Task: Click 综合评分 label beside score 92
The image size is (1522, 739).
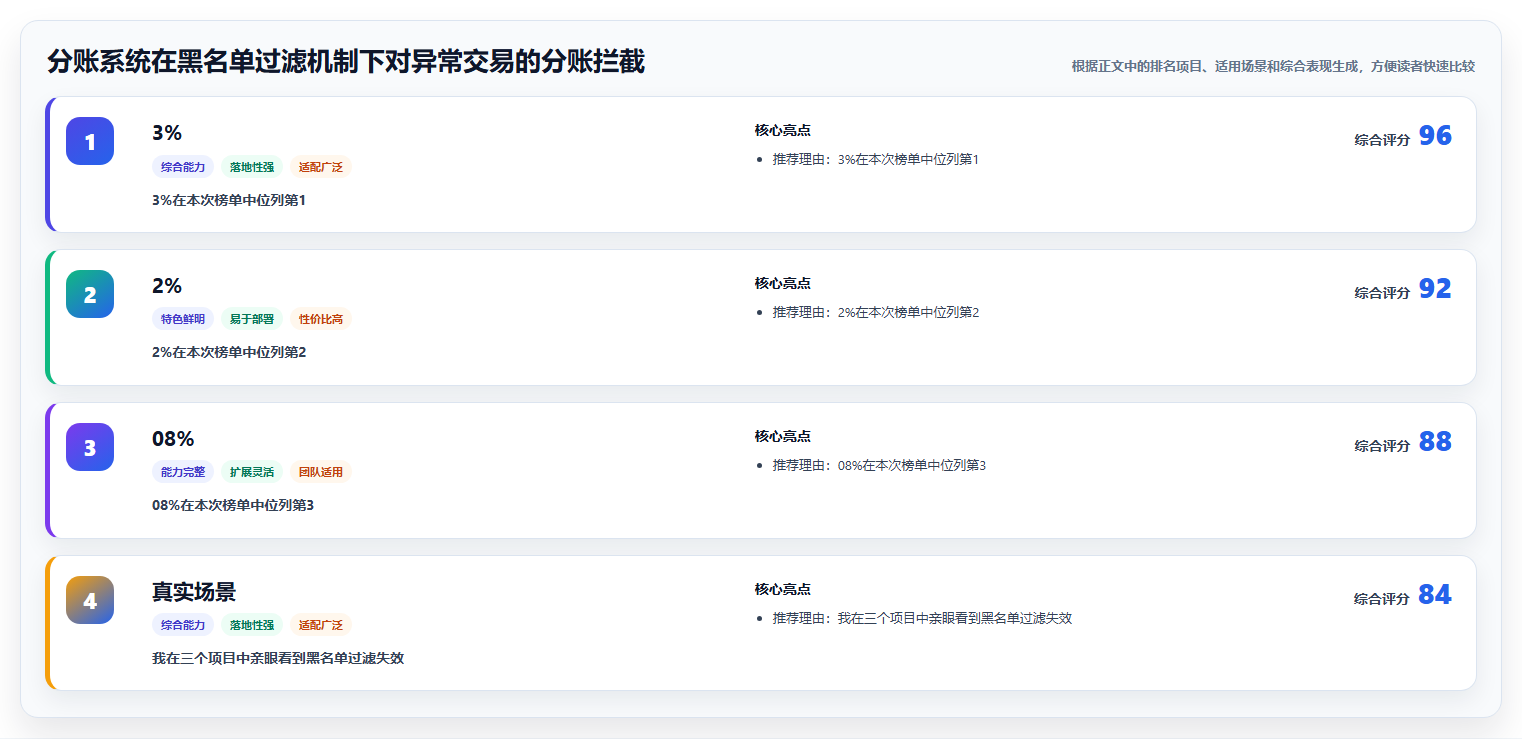Action: click(1382, 293)
